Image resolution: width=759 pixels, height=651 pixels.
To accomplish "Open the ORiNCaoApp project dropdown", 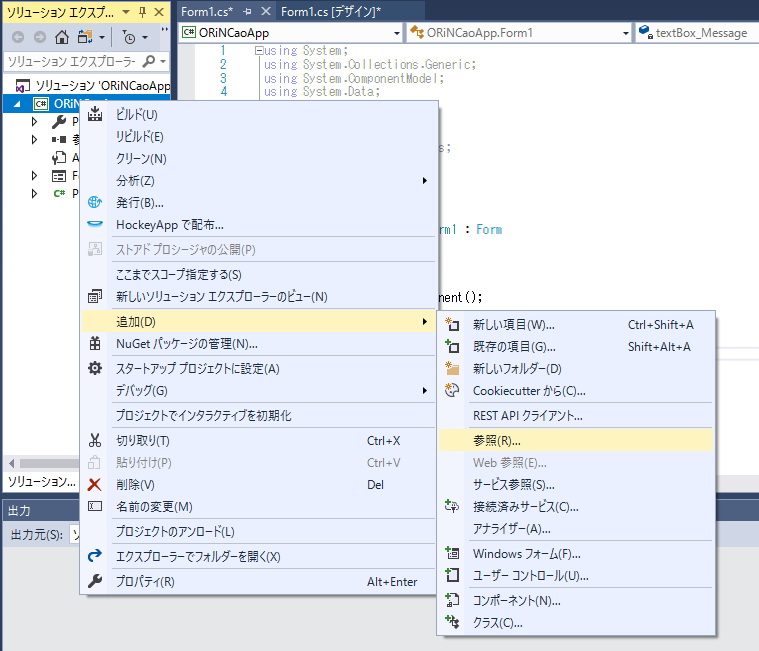I will pyautogui.click(x=396, y=33).
